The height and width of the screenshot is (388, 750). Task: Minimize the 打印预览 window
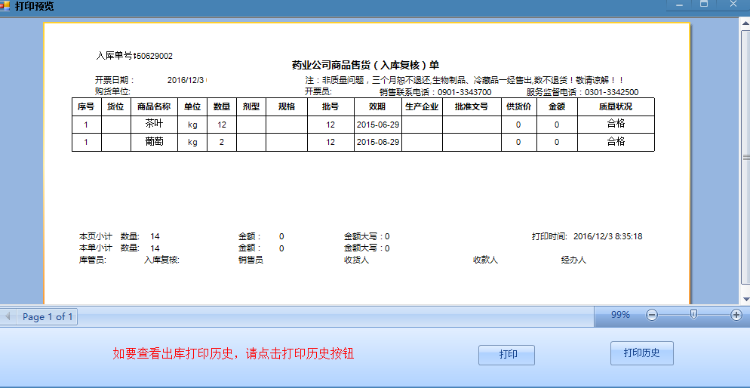click(679, 5)
